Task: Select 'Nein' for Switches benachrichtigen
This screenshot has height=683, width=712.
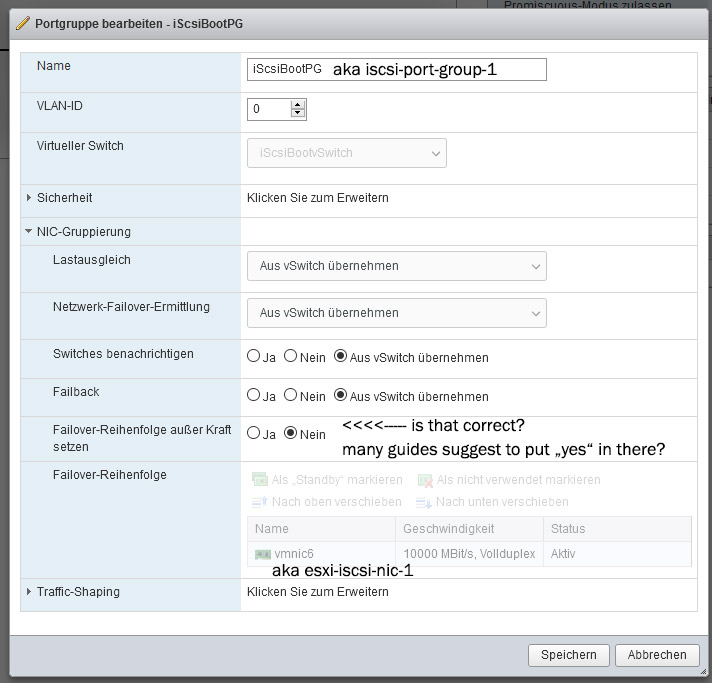Action: tap(291, 356)
